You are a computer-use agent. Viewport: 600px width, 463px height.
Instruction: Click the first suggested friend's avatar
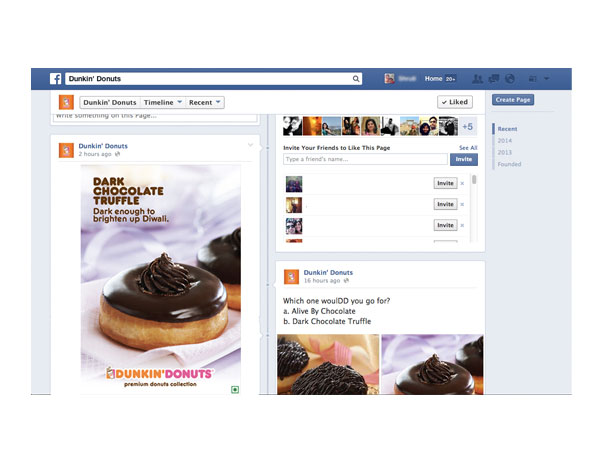tap(294, 184)
